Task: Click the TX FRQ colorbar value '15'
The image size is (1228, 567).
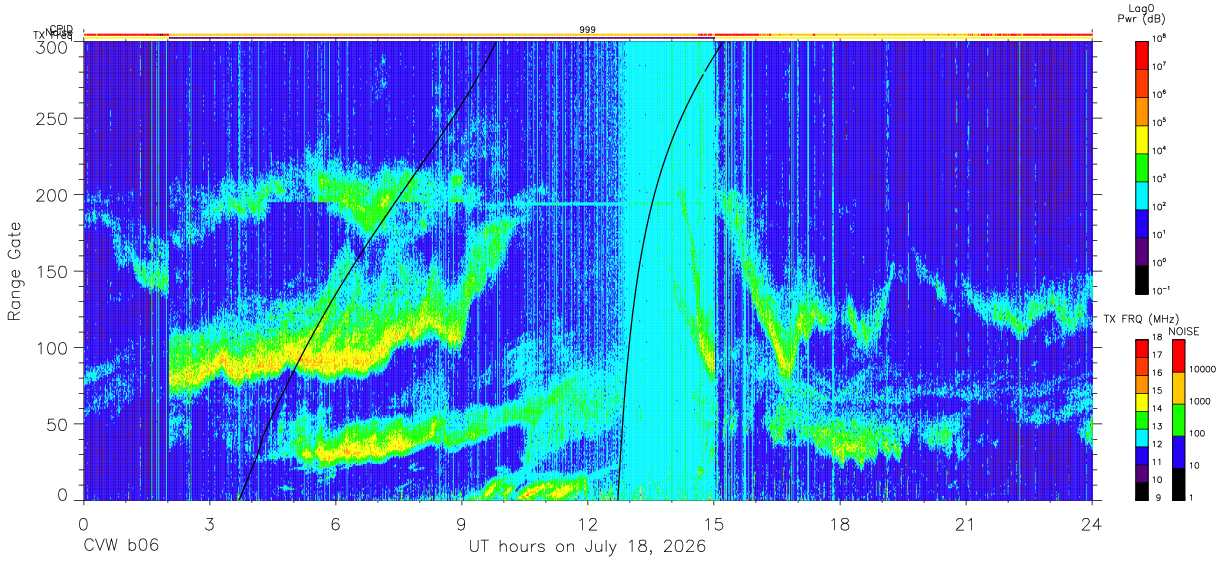Action: pyautogui.click(x=1157, y=390)
